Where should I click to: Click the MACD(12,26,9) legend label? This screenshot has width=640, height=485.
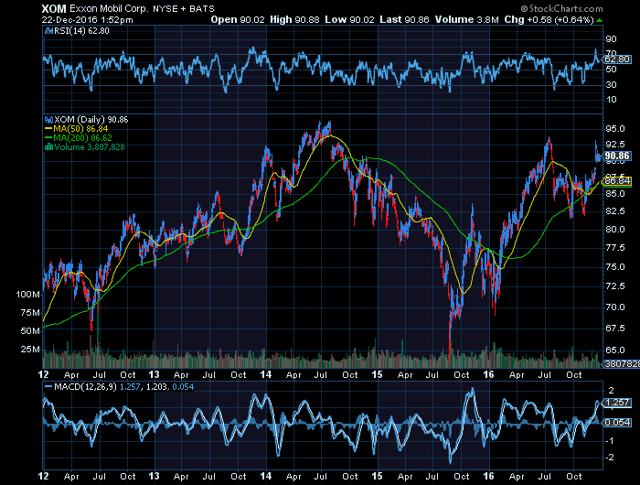(86, 387)
